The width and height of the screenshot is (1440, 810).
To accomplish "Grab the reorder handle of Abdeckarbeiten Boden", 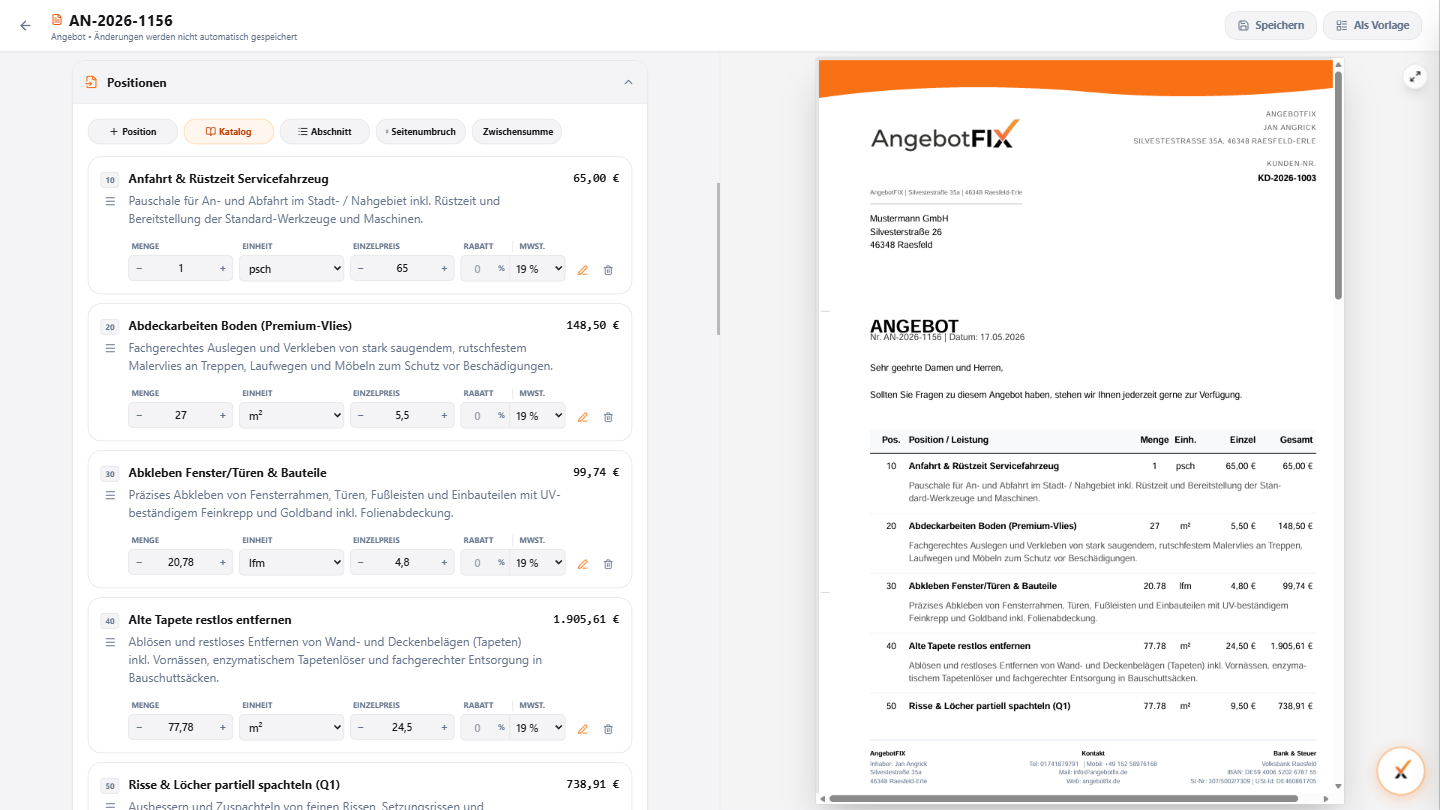I will pos(110,348).
